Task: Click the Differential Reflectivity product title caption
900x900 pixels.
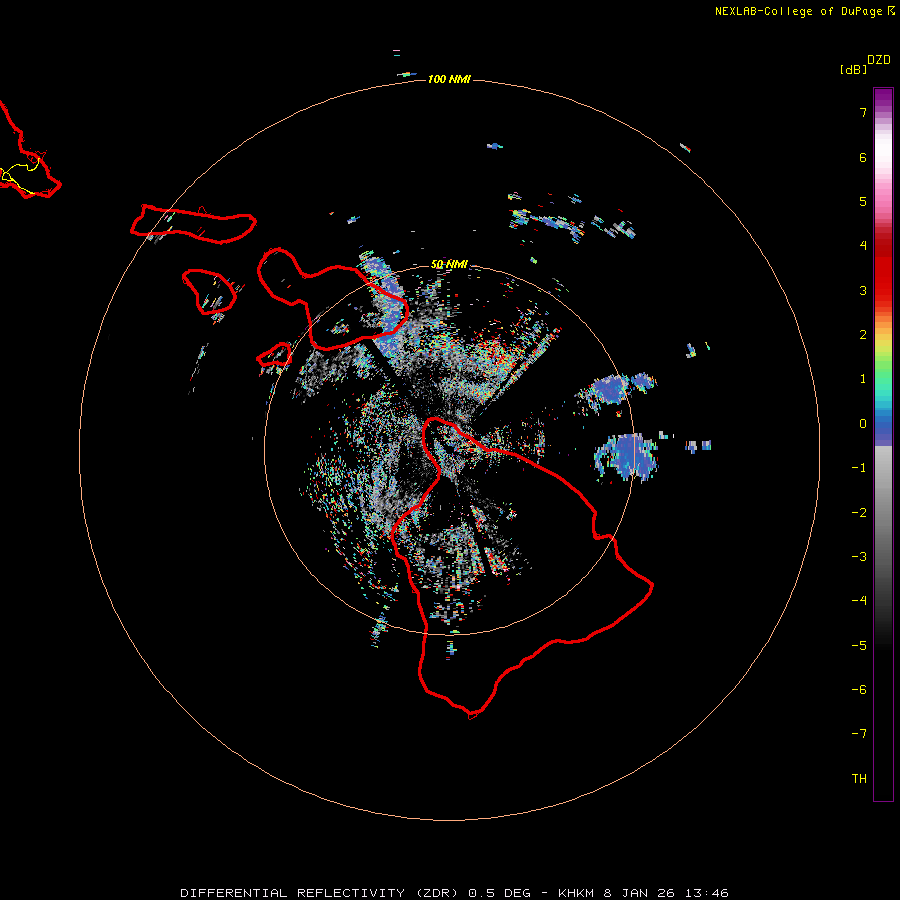Action: pos(454,893)
